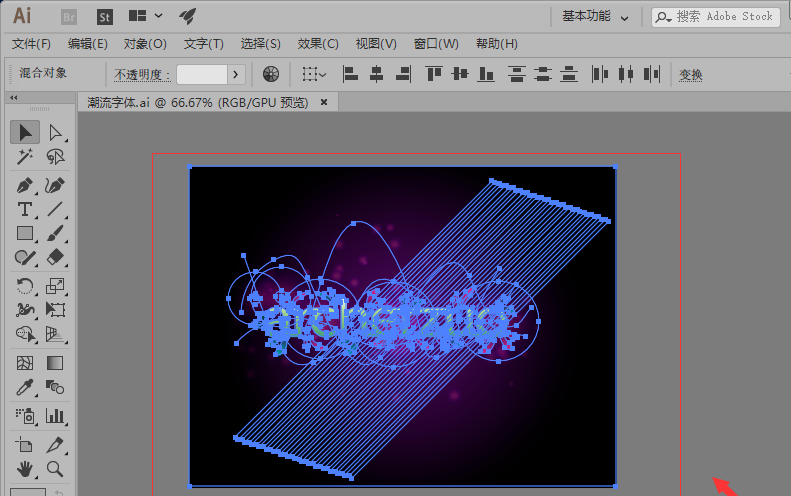
Task: Open the 文件(F) menu
Action: tap(31, 44)
